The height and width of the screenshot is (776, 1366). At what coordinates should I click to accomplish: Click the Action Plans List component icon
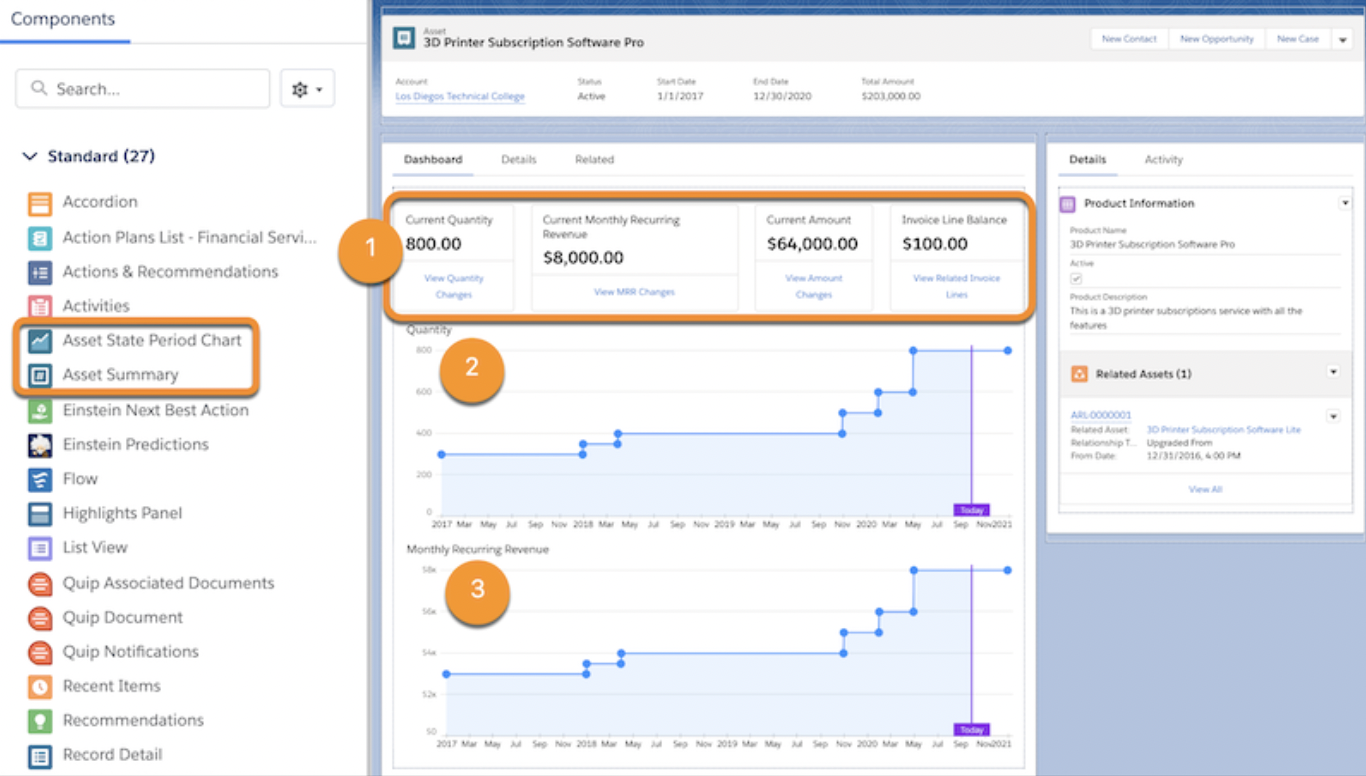[x=40, y=239]
